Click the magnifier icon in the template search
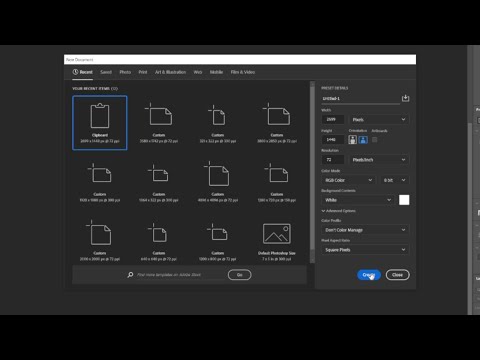Image resolution: width=480 pixels, height=360 pixels. (130, 275)
